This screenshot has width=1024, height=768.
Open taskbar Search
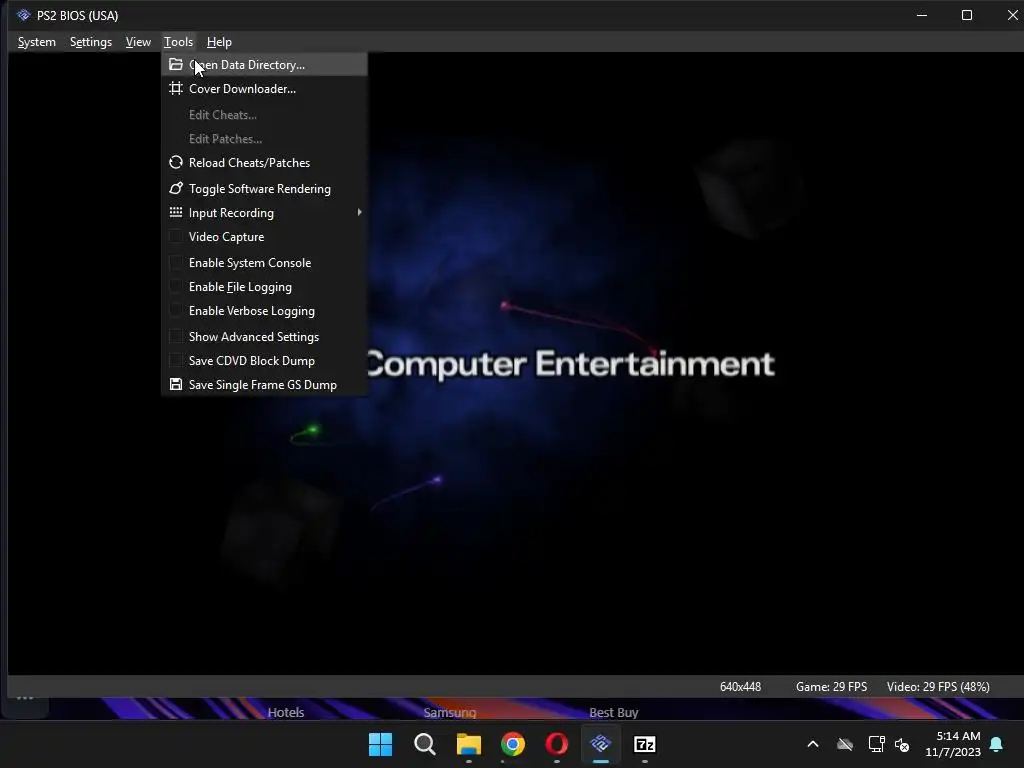click(x=424, y=744)
